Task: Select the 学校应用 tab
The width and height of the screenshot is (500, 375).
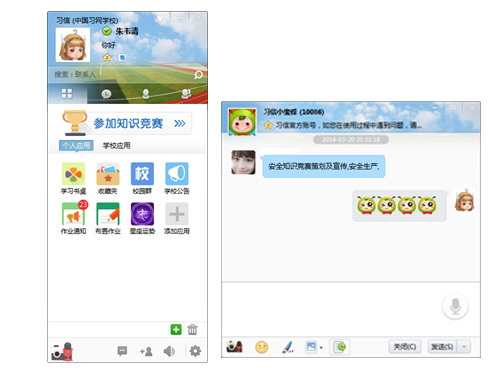Action: tap(116, 146)
